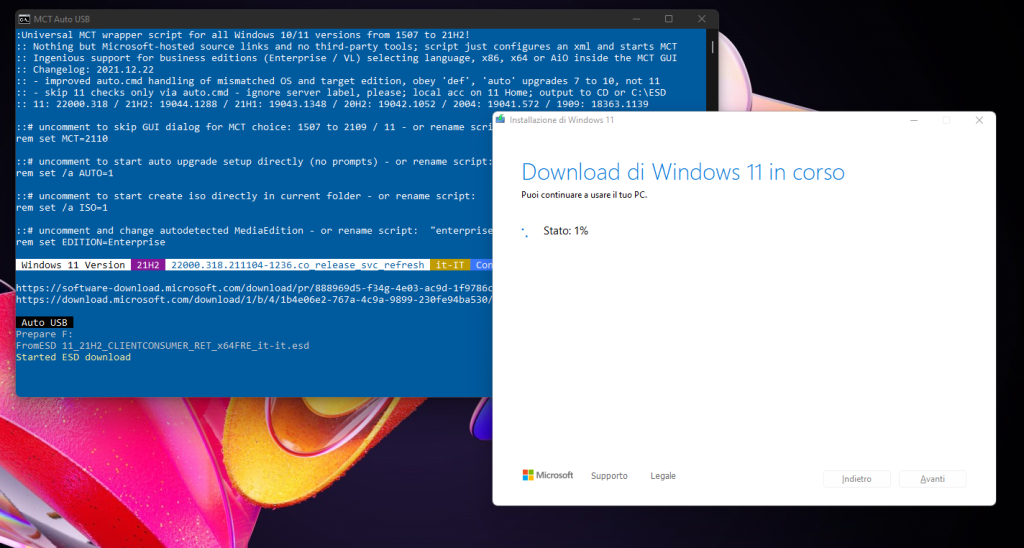Click the black Auto USB label
Viewport: 1024px width, 548px height.
[x=44, y=323]
